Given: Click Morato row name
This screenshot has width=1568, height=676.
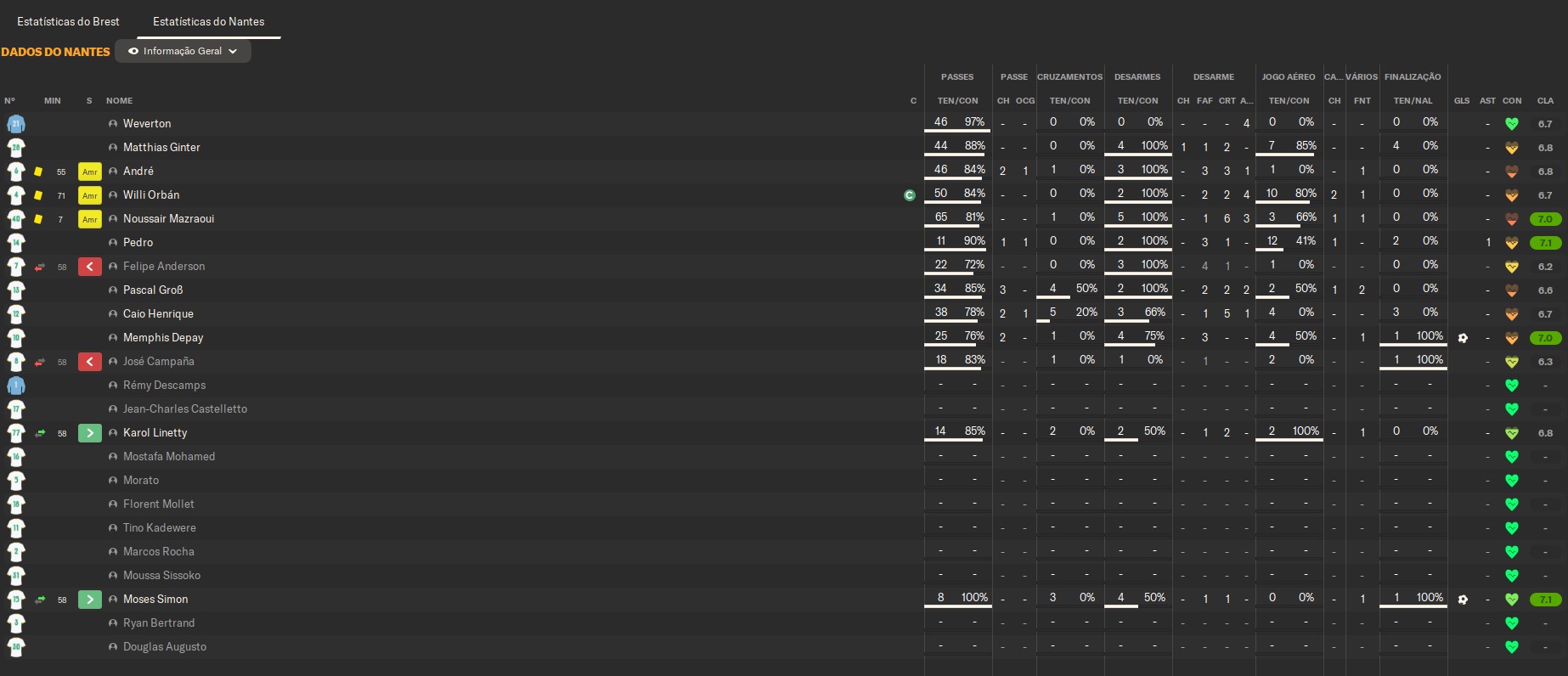Looking at the screenshot, I should click(141, 481).
